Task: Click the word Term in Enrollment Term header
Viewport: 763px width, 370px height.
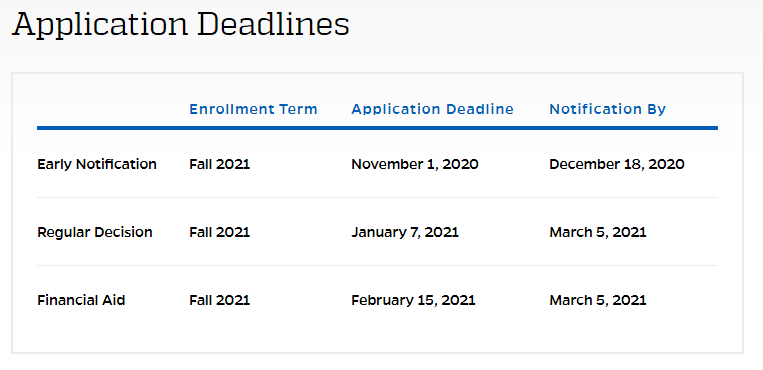Action: tap(298, 109)
